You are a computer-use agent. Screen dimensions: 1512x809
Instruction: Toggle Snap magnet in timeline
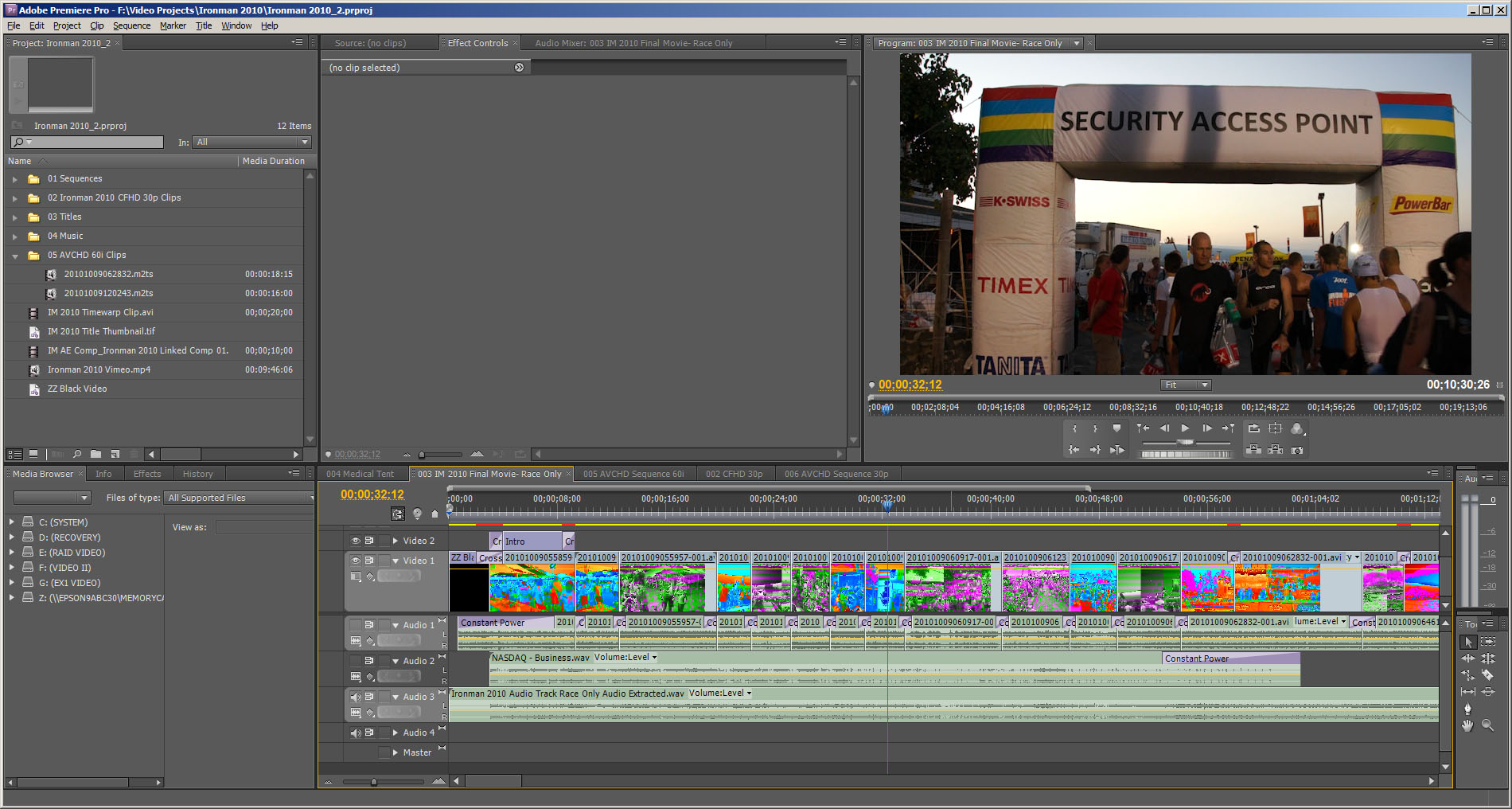(398, 514)
